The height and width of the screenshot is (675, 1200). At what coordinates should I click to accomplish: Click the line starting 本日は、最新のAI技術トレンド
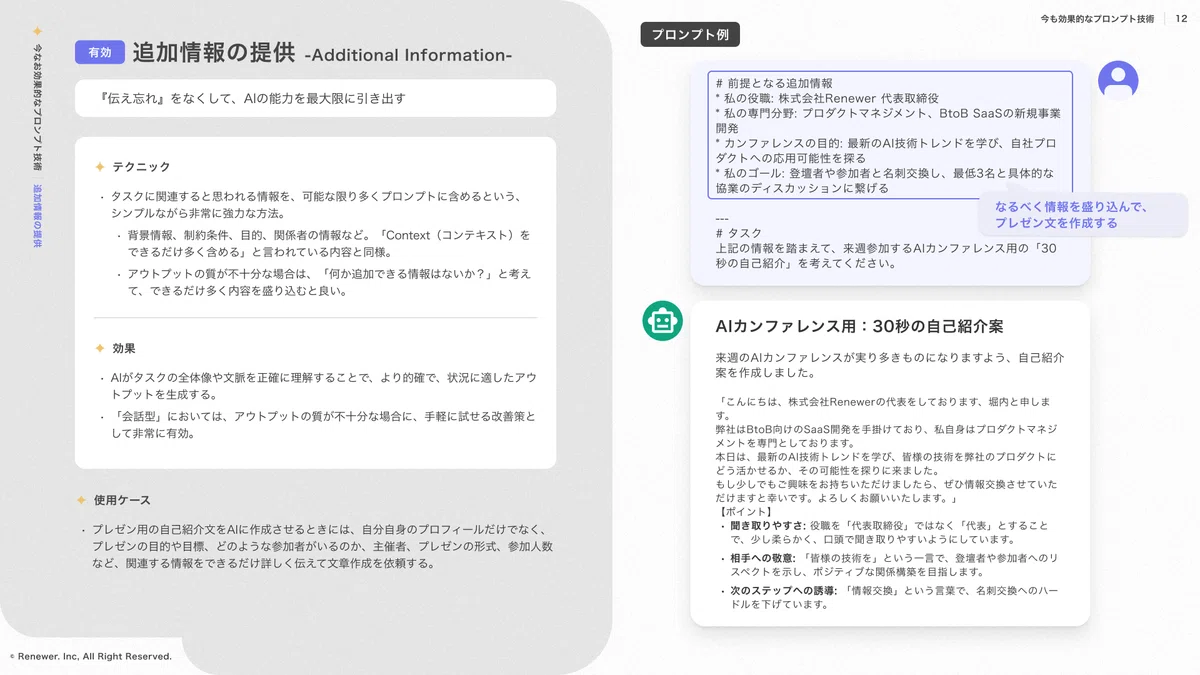coord(886,464)
